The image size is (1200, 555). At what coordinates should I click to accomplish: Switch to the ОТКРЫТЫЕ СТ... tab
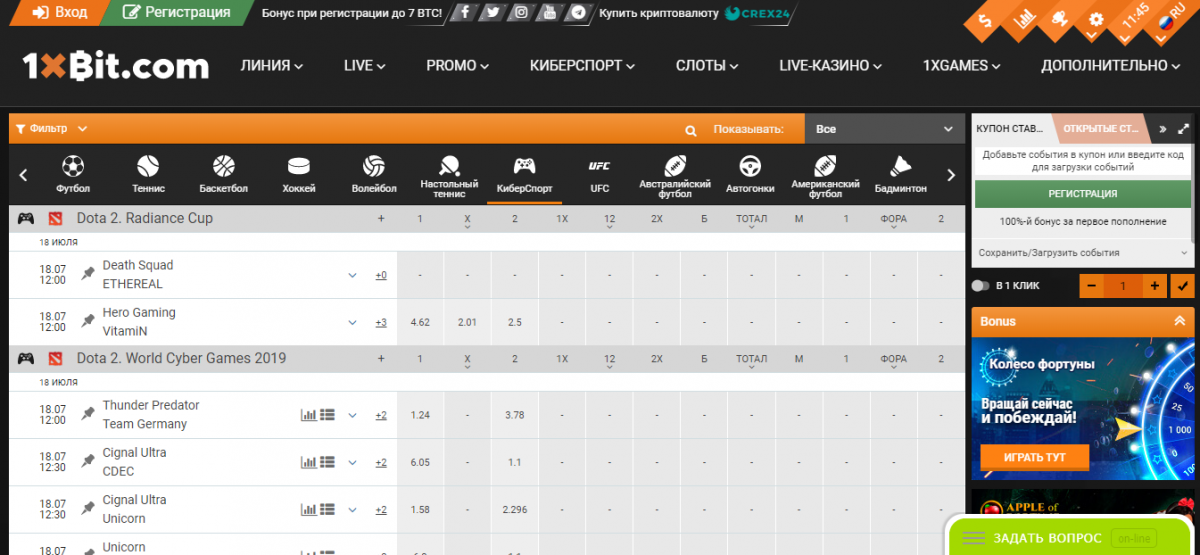tap(1100, 129)
